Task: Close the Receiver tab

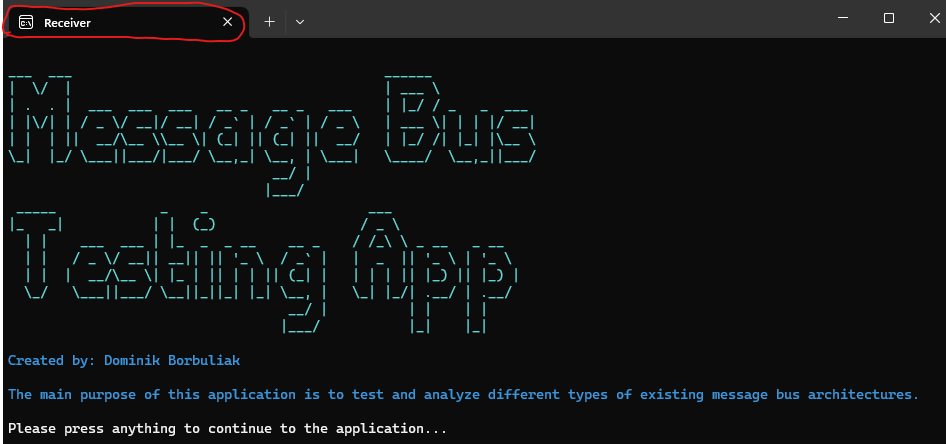Action: point(227,22)
